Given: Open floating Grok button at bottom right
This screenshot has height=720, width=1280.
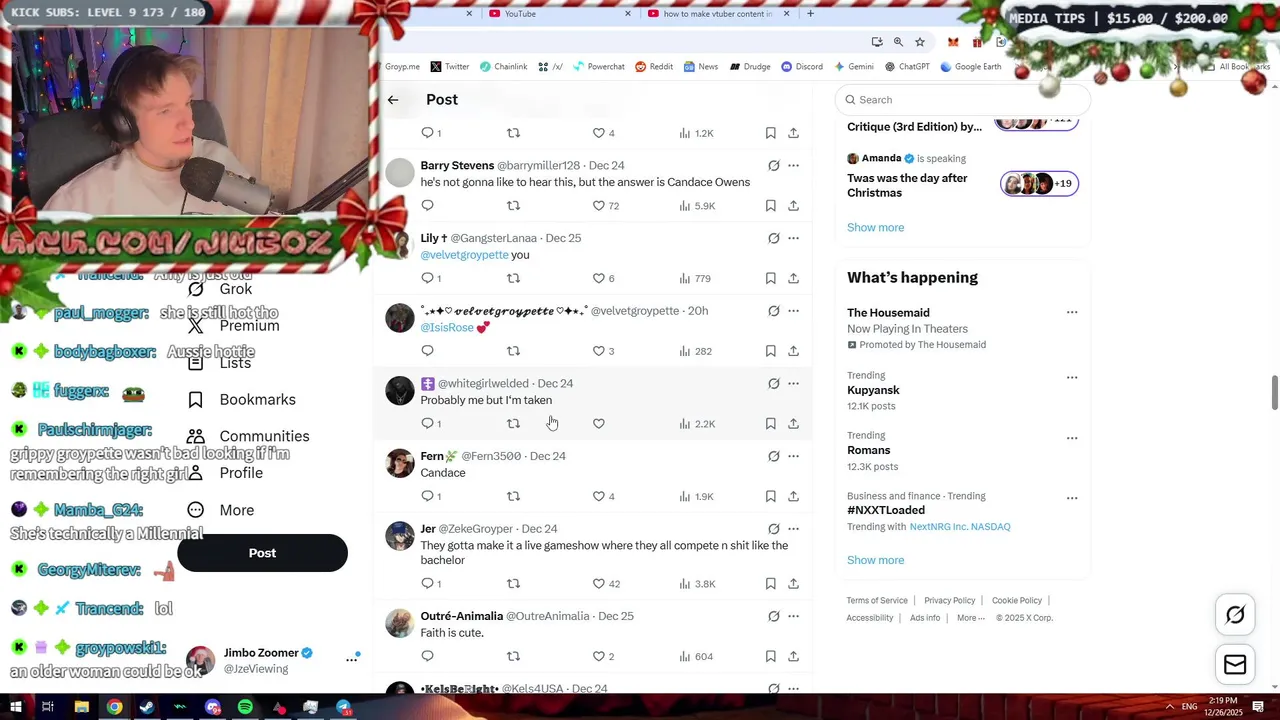Looking at the screenshot, I should click(x=1235, y=615).
